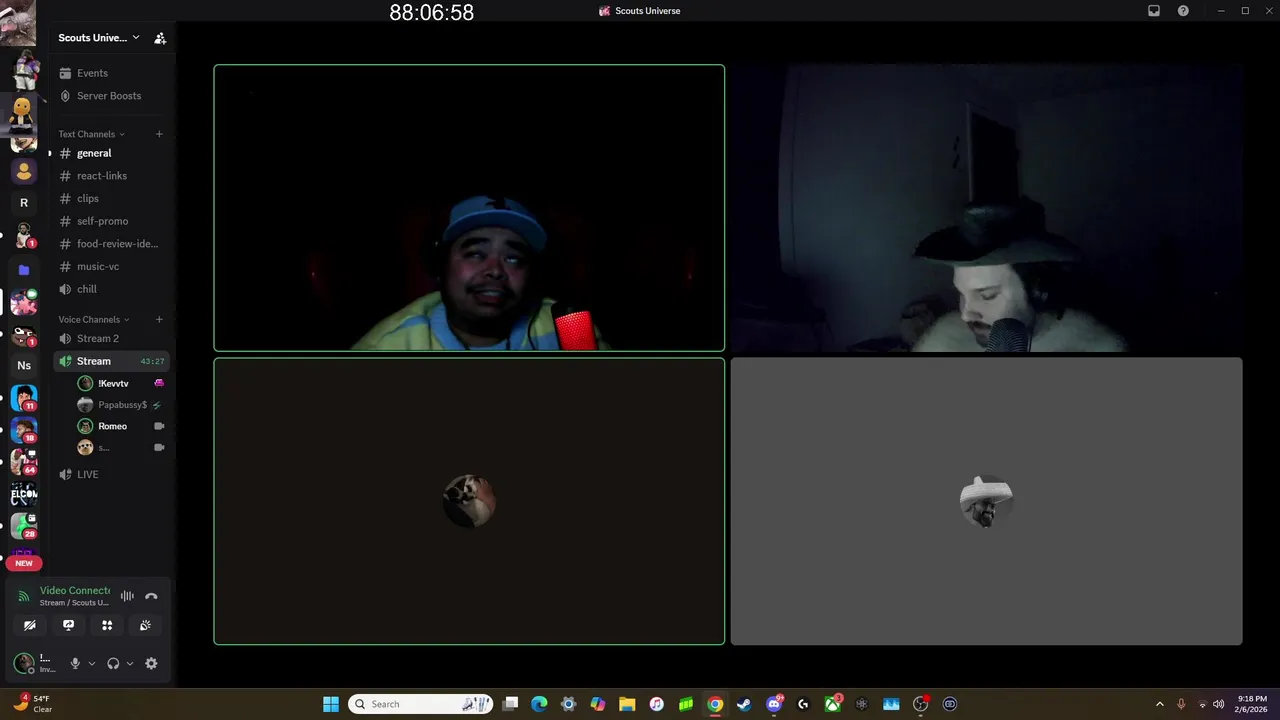Viewport: 1280px width, 720px height.
Task: Open microphone input options arrow
Action: coord(91,663)
